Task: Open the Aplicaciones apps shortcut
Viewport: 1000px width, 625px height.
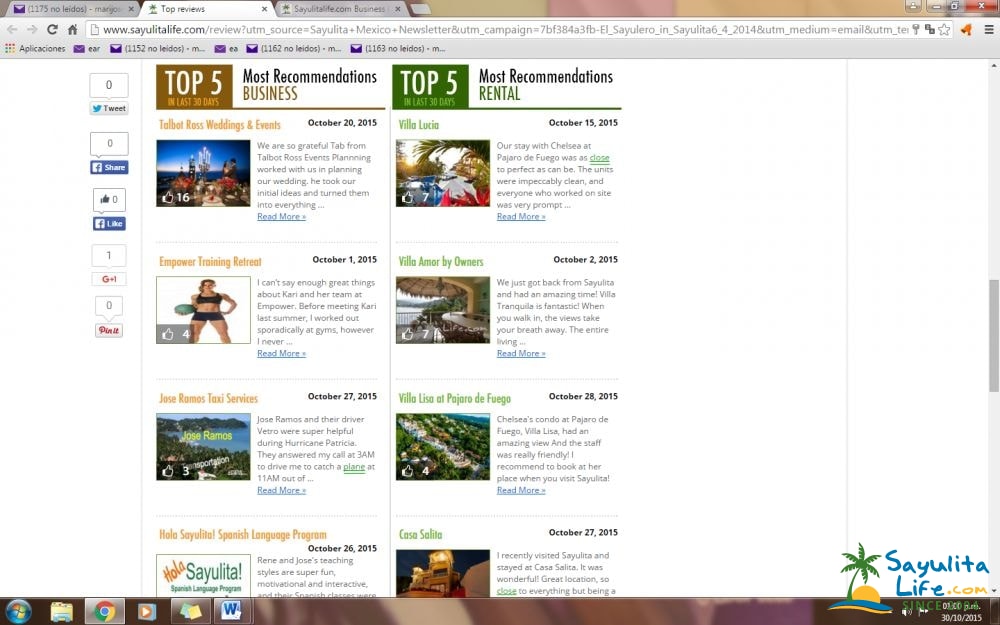Action: click(35, 48)
